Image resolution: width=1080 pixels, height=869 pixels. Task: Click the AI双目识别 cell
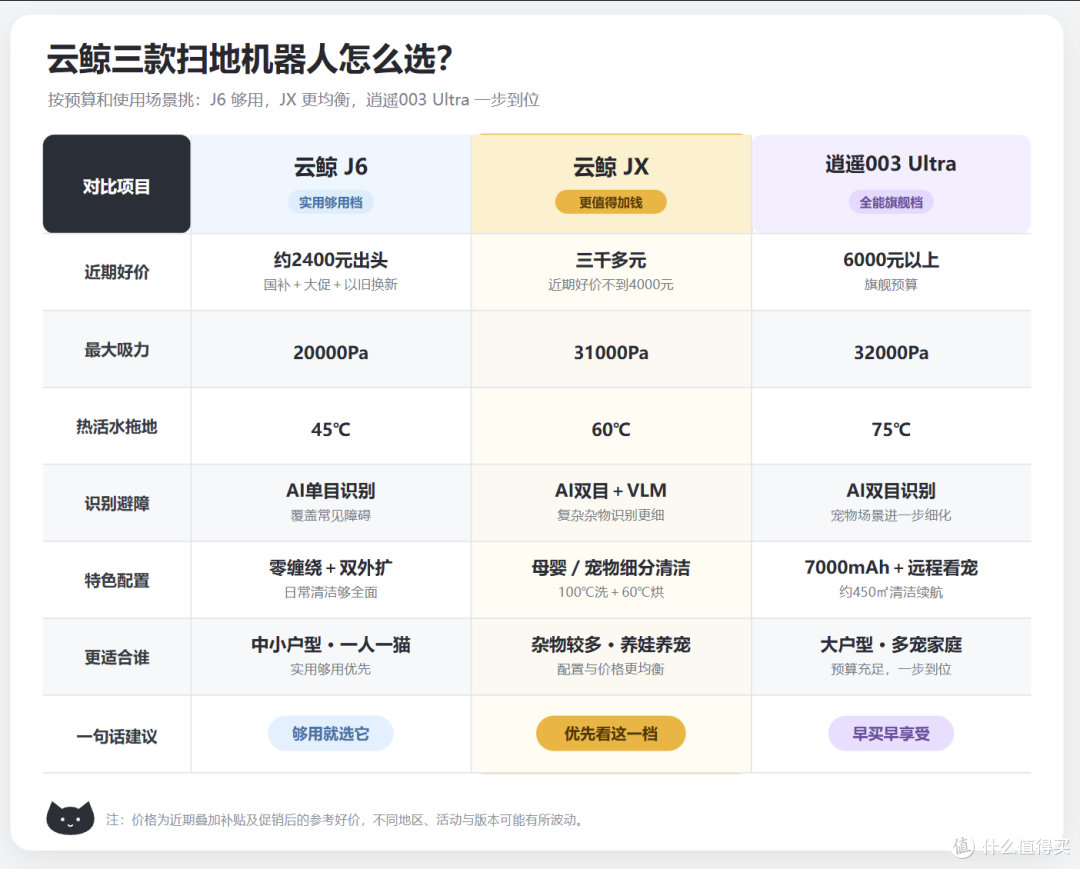(891, 491)
